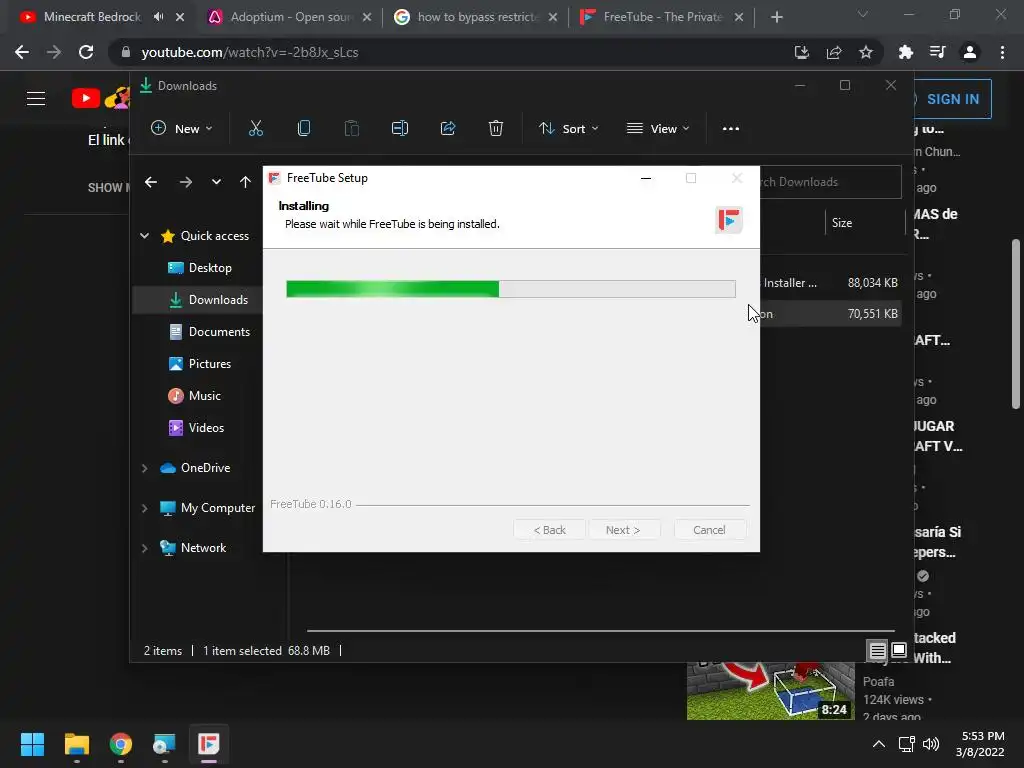Open the Chrome media control icon
Image resolution: width=1024 pixels, height=768 pixels.
pos(938,52)
